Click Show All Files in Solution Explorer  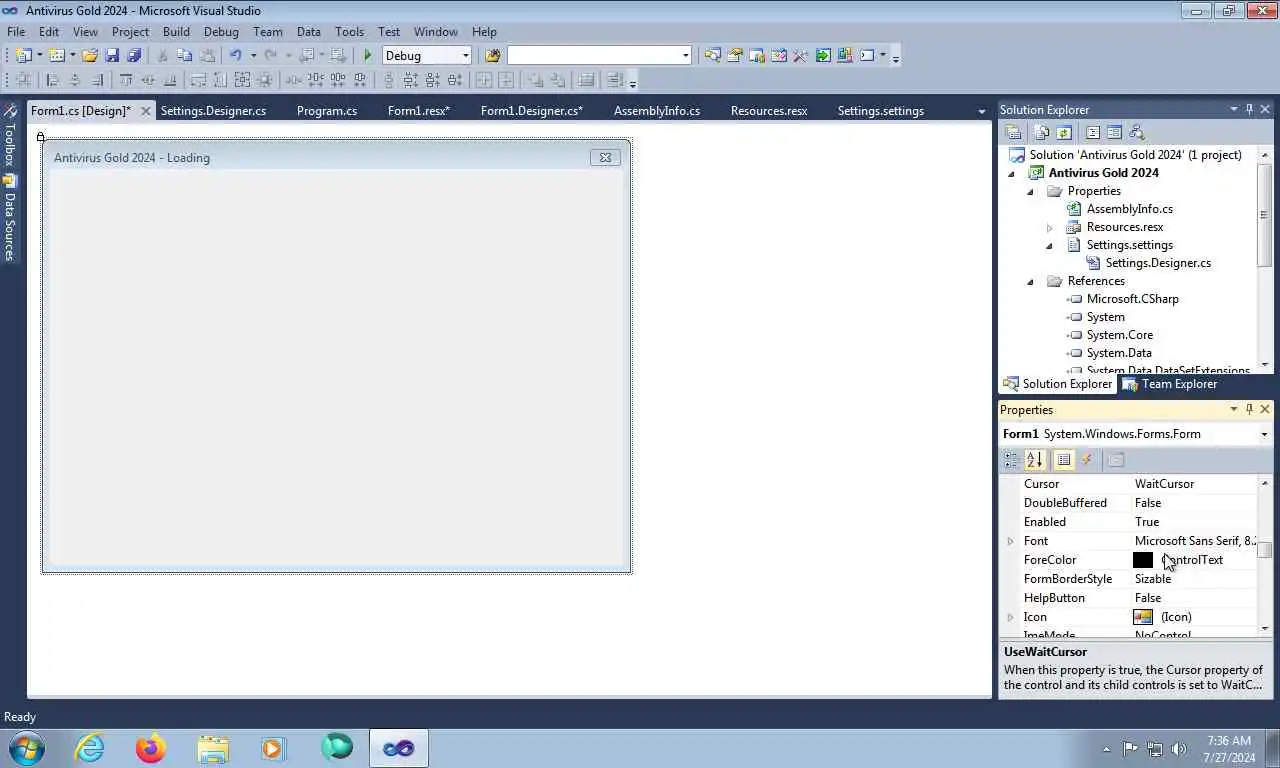coord(1042,132)
